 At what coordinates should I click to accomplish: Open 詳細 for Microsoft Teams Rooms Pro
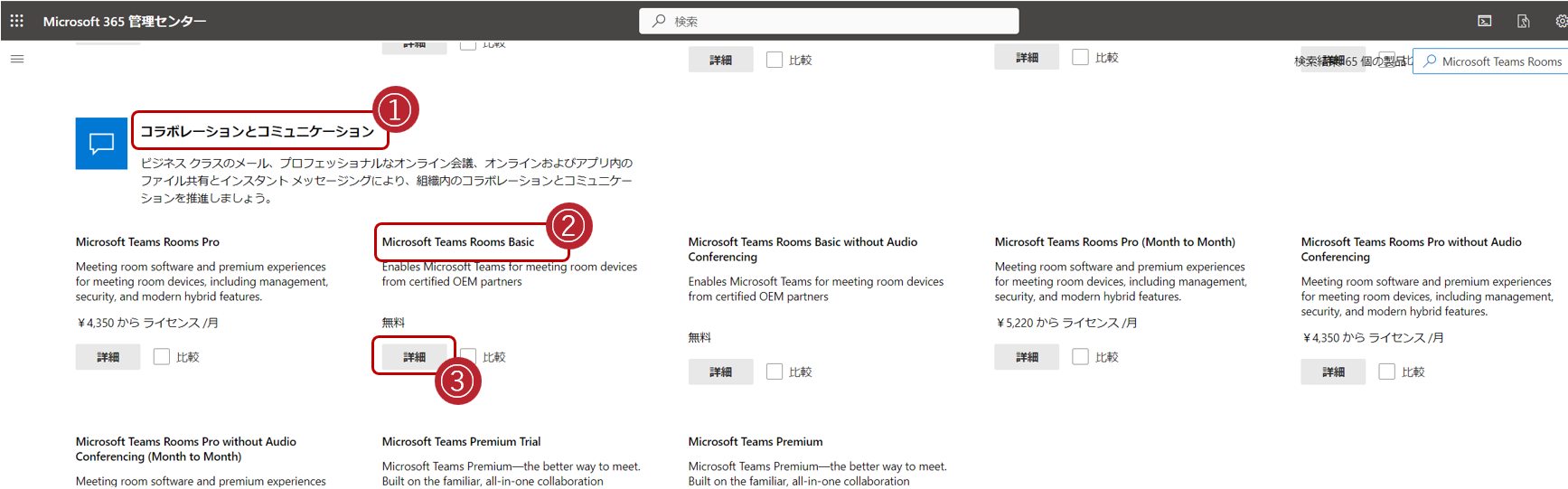tap(108, 357)
